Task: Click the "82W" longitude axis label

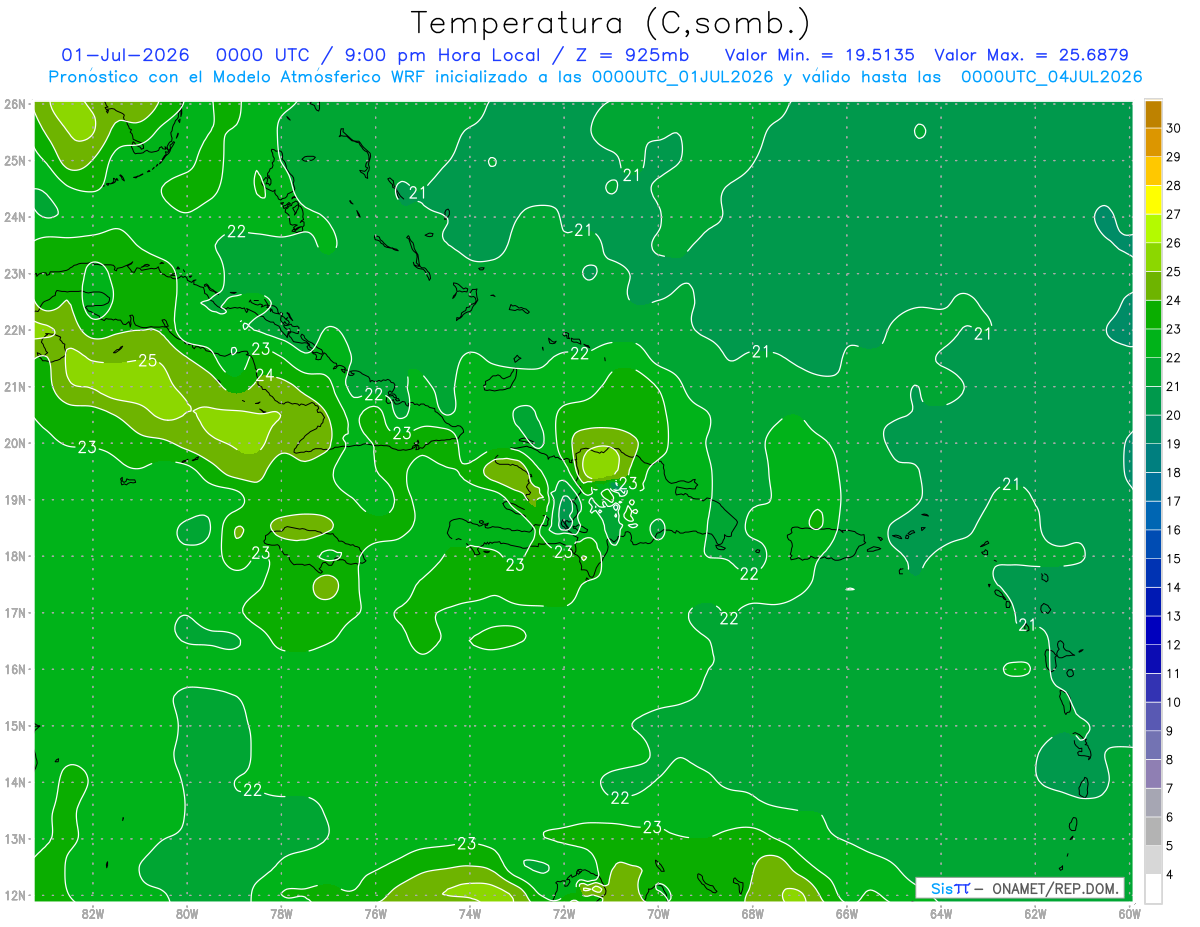Action: pyautogui.click(x=93, y=913)
